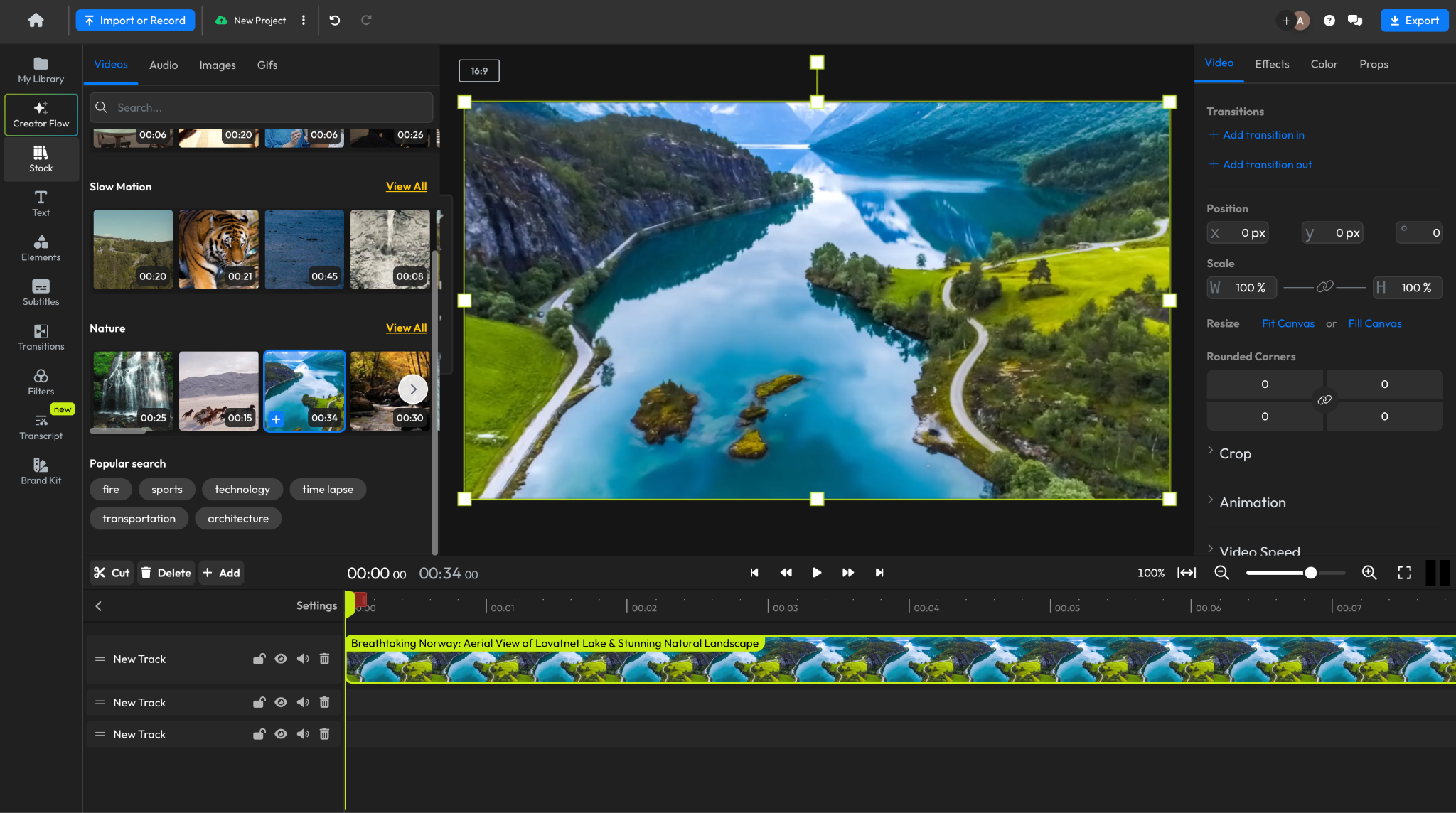Open the Elements panel
This screenshot has height=813, width=1456.
click(x=40, y=248)
